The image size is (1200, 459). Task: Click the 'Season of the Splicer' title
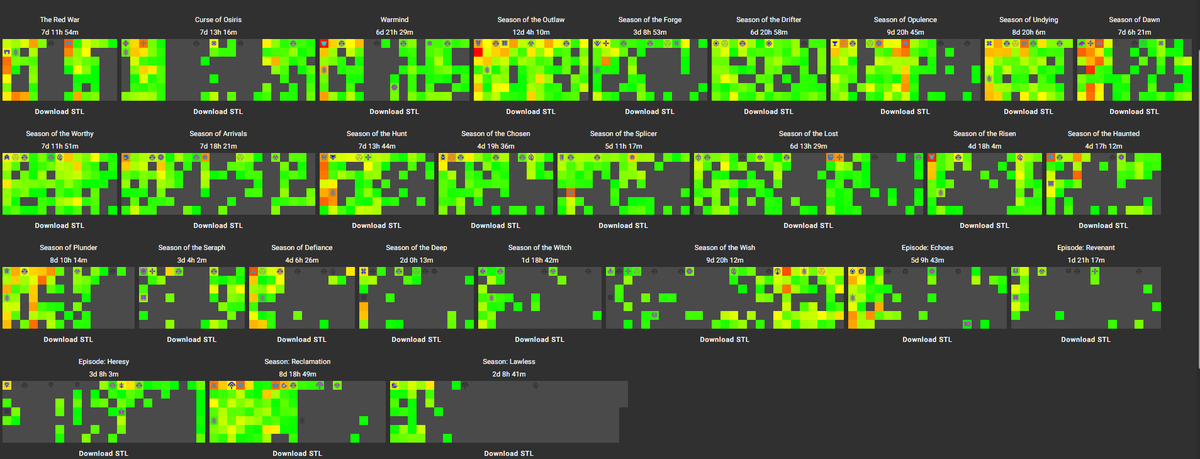(623, 134)
